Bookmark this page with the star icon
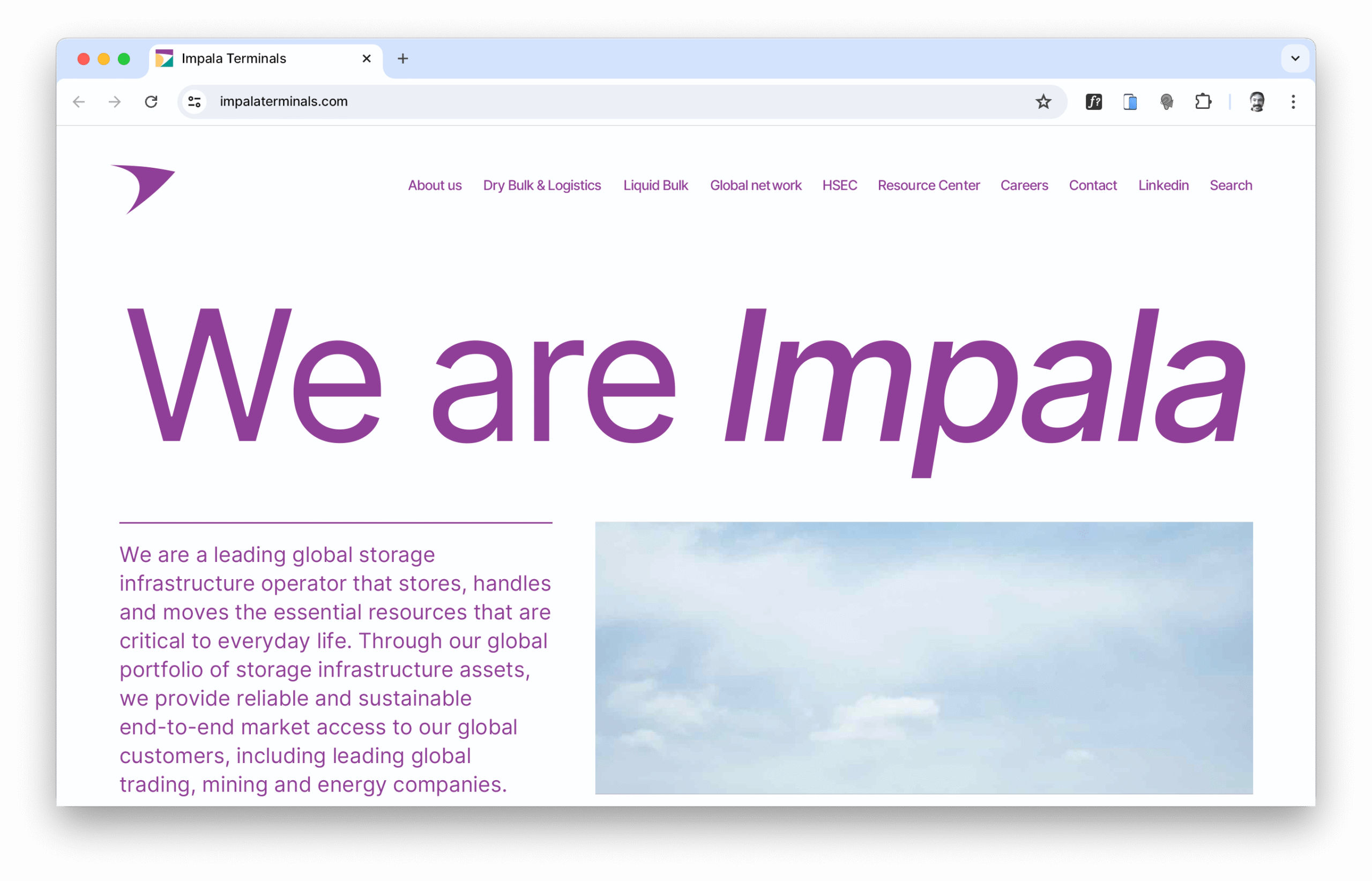 click(x=1043, y=102)
